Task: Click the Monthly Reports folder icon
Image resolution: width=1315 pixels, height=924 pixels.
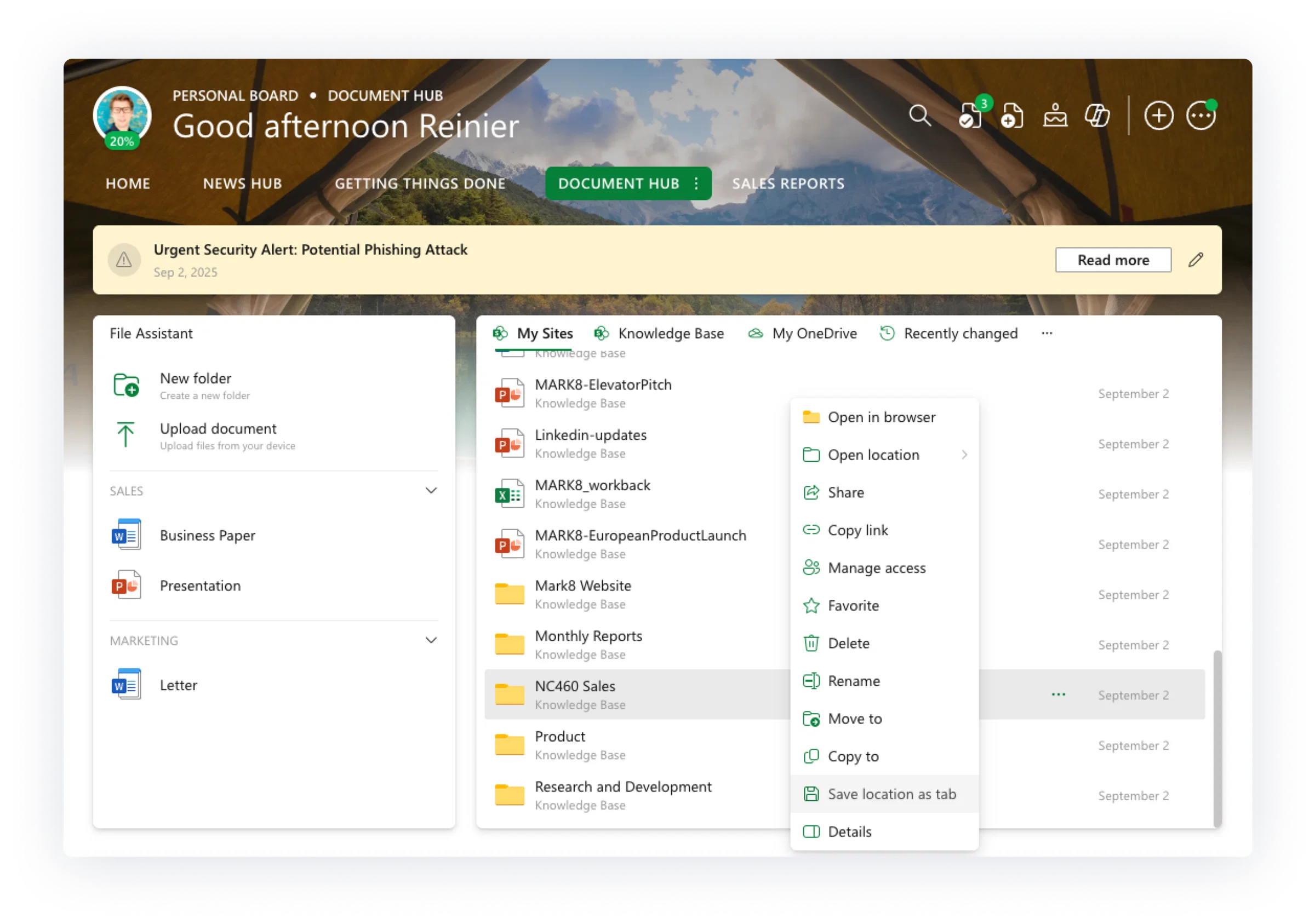Action: tap(509, 645)
